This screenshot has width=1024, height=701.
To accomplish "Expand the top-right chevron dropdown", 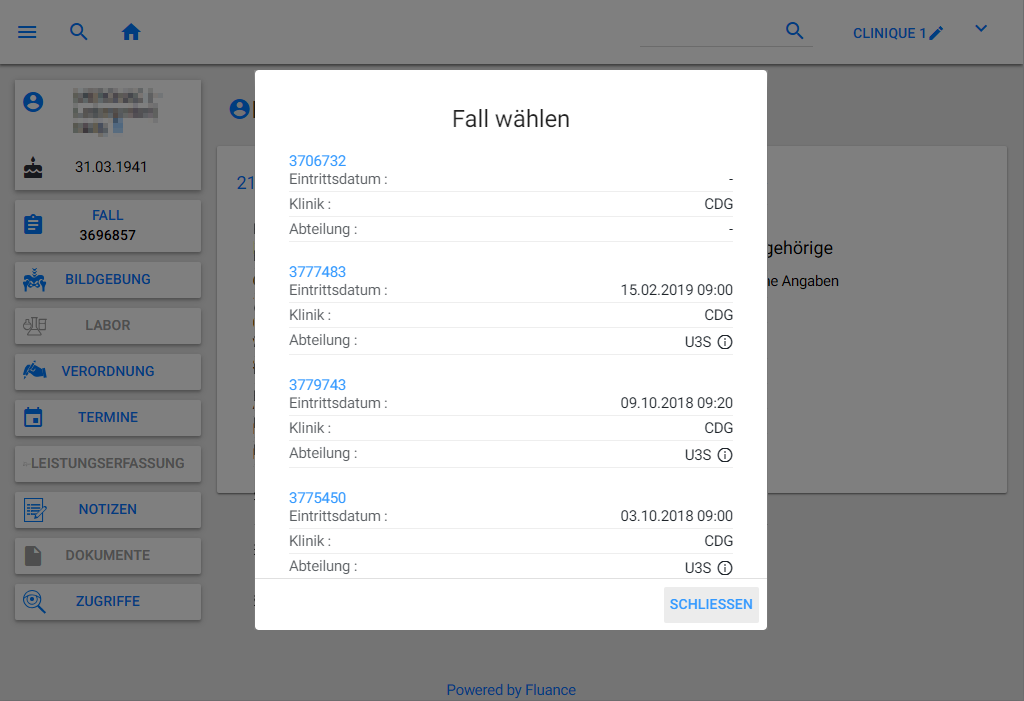I will 981,29.
